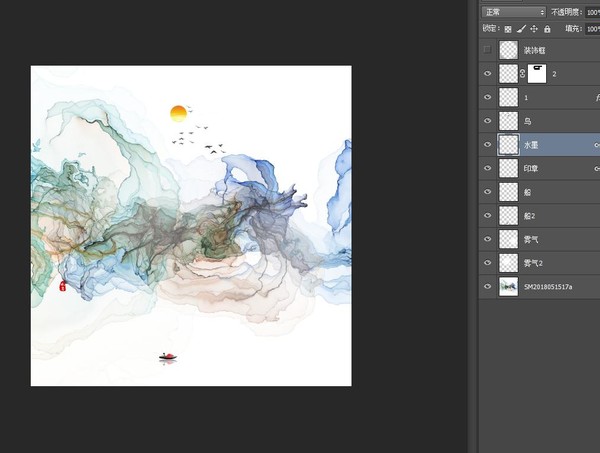Click the red seal stamp on canvas
The width and height of the screenshot is (600, 453).
[x=63, y=285]
